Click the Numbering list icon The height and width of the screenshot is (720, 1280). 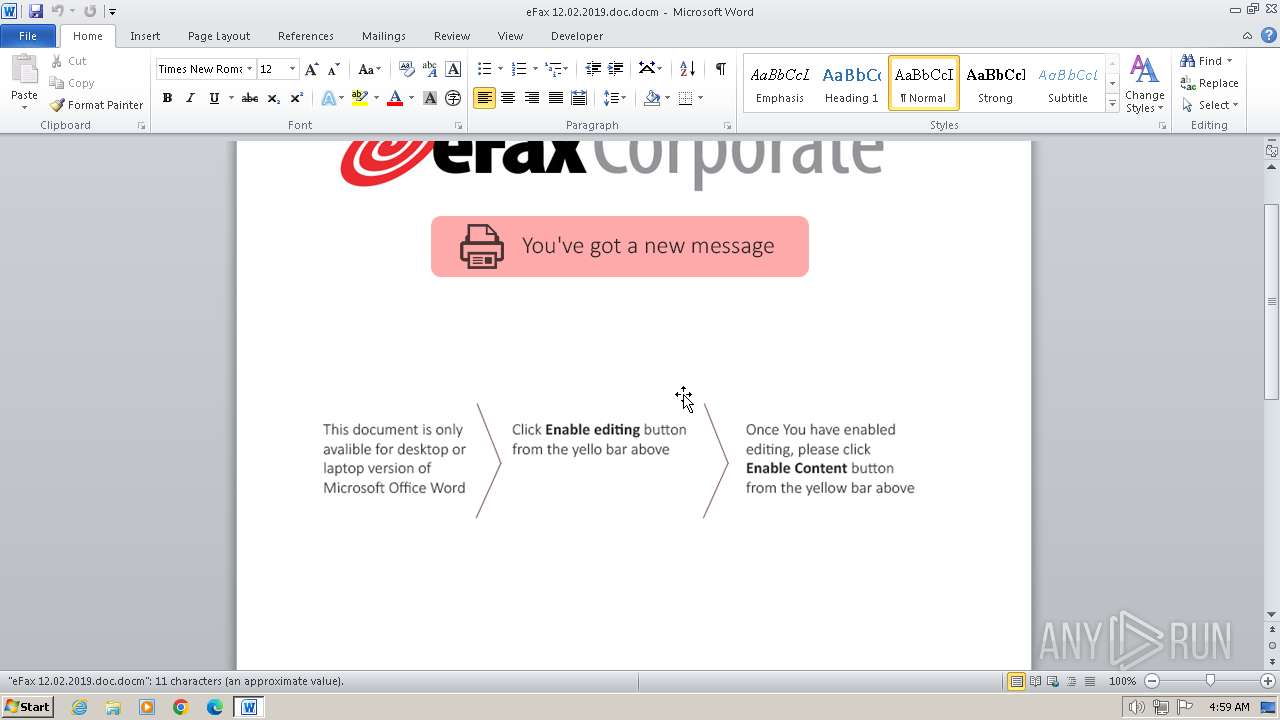[x=518, y=69]
